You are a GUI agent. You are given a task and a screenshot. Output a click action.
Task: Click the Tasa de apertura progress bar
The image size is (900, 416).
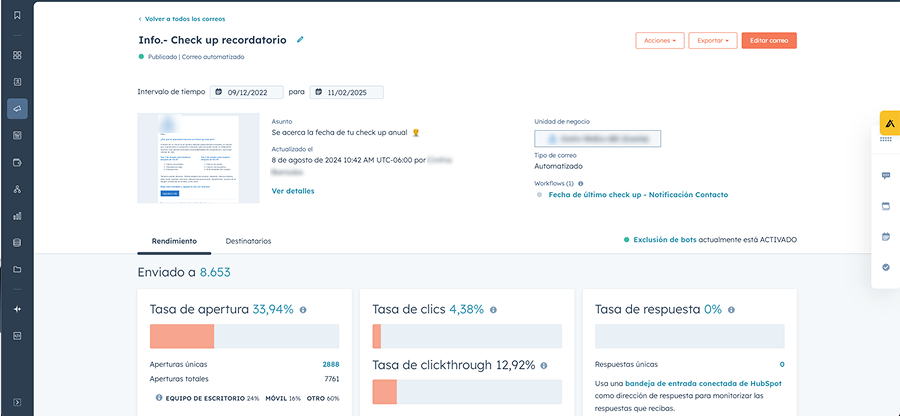(245, 336)
